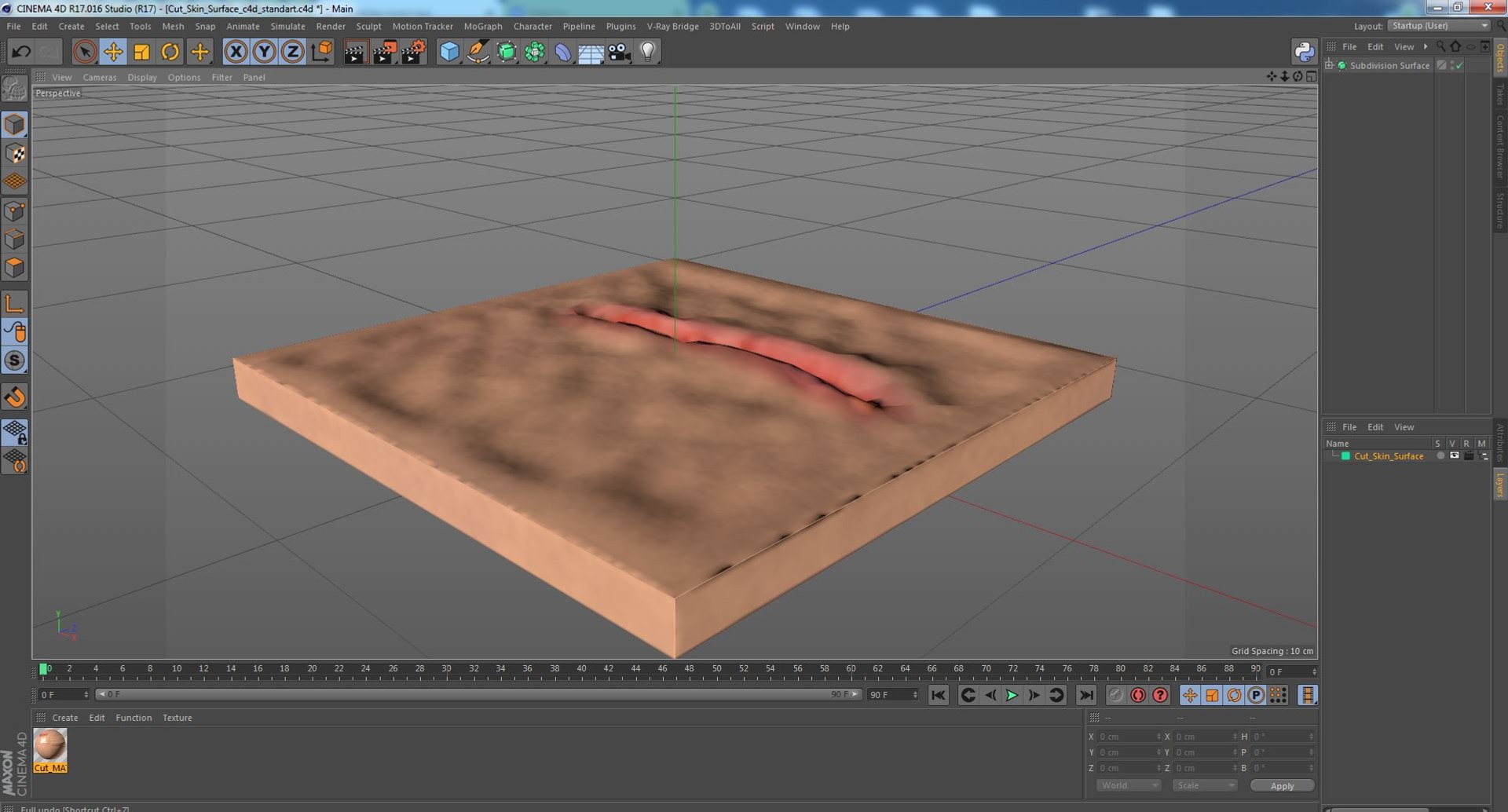This screenshot has width=1508, height=812.
Task: Click the timeline preview range slider
Action: (x=478, y=694)
